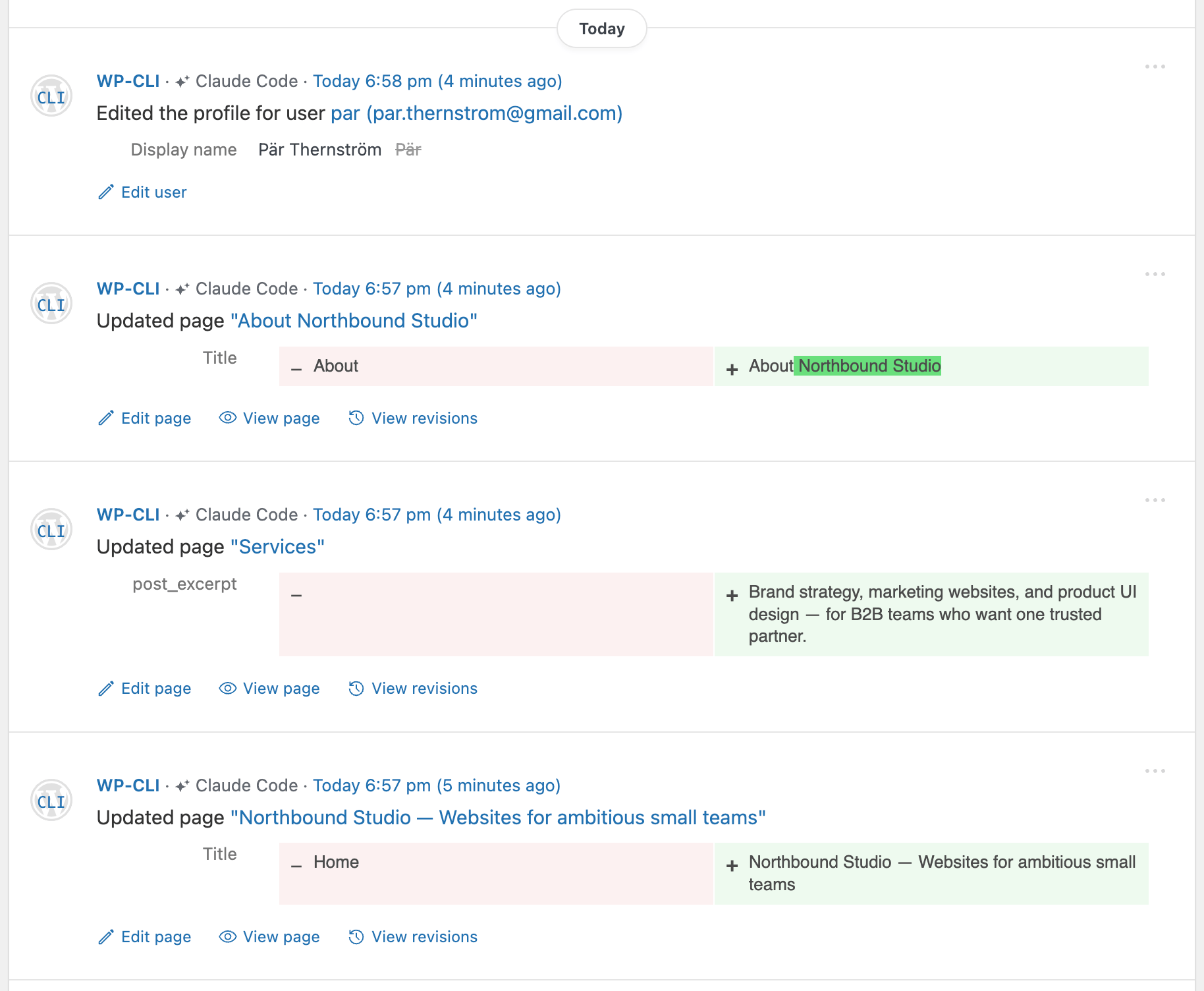Click the pencil icon next to Edit user

click(x=106, y=192)
